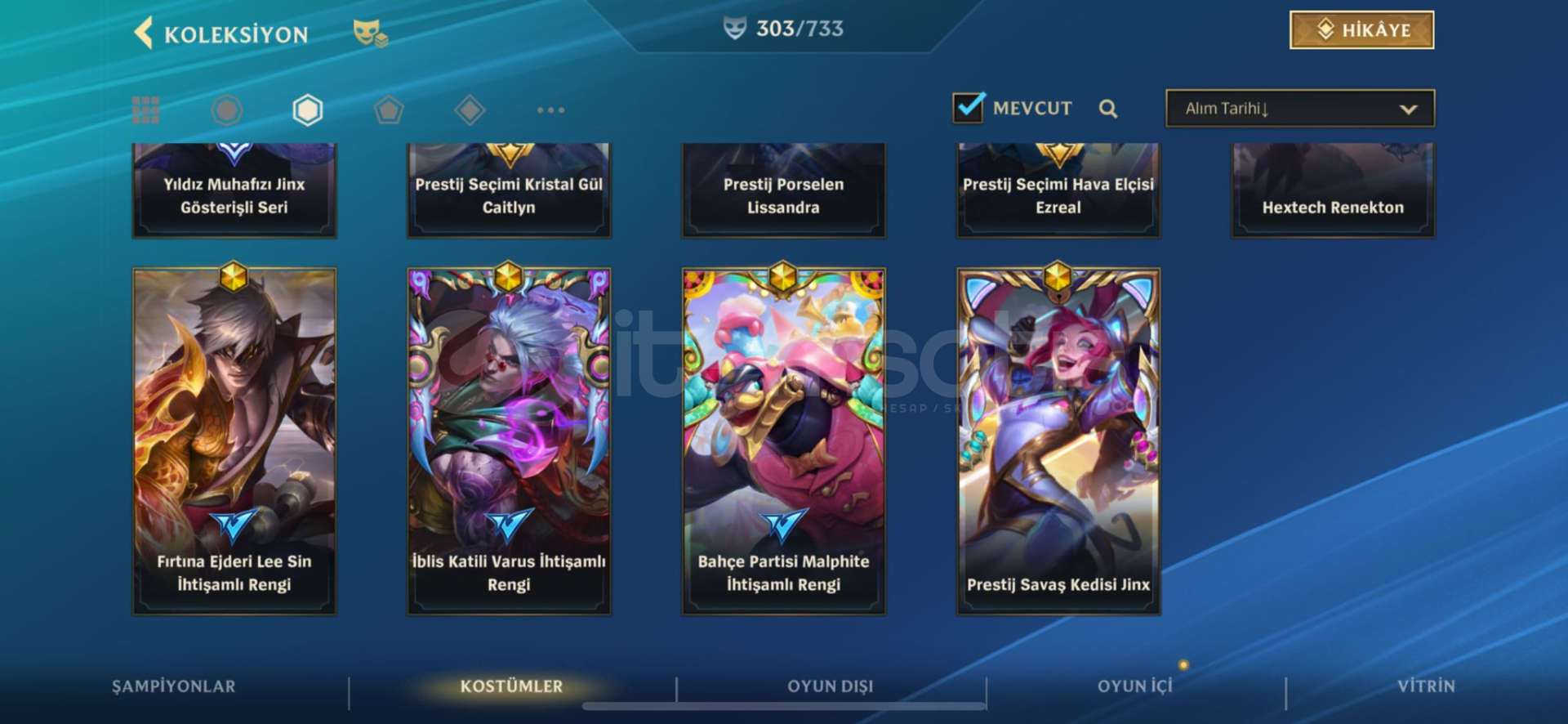Select the highlighted hexagon rarity filter
The width and height of the screenshot is (1568, 724).
coord(308,110)
